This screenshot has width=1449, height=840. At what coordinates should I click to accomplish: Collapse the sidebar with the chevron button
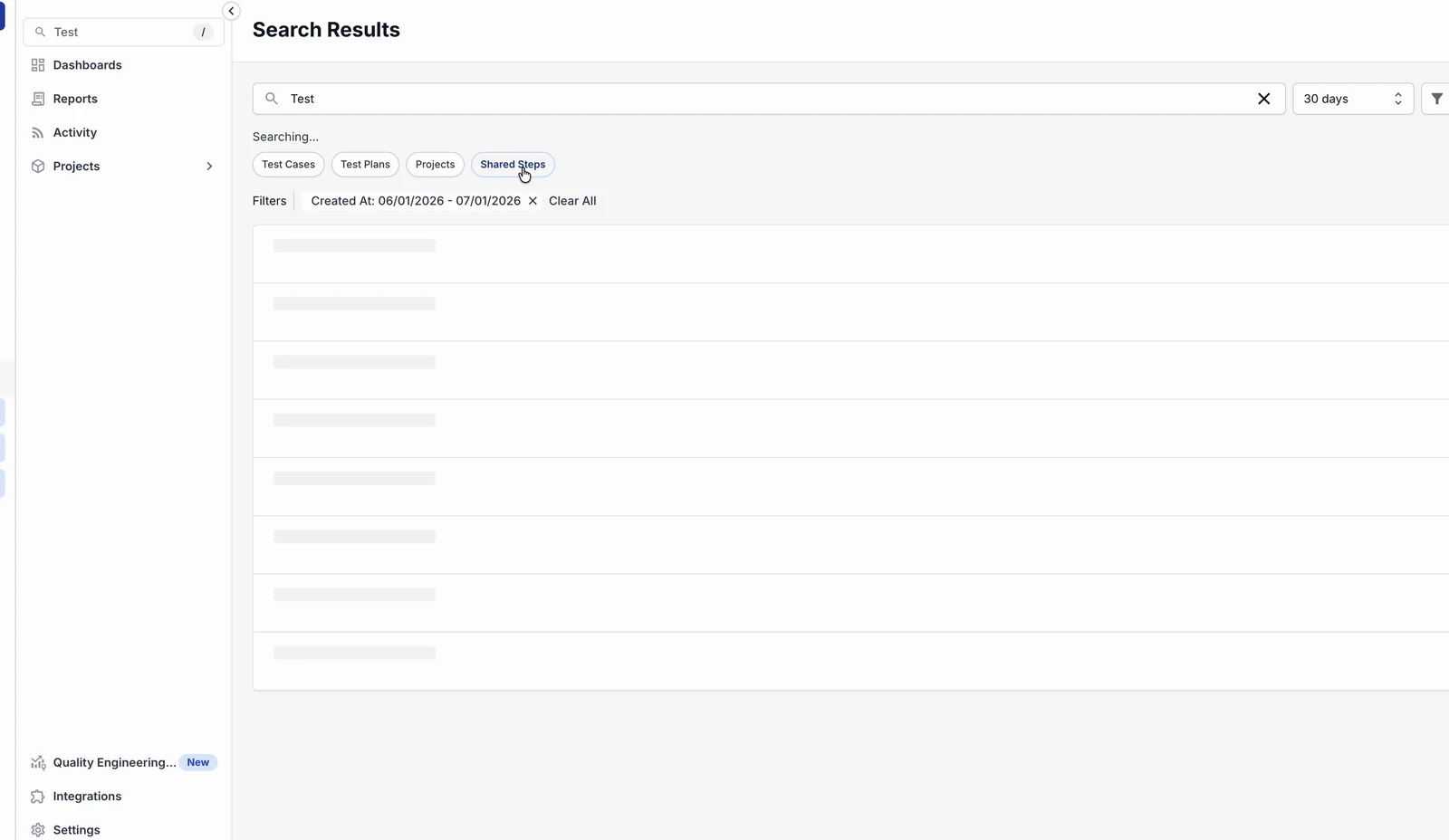pyautogui.click(x=231, y=11)
